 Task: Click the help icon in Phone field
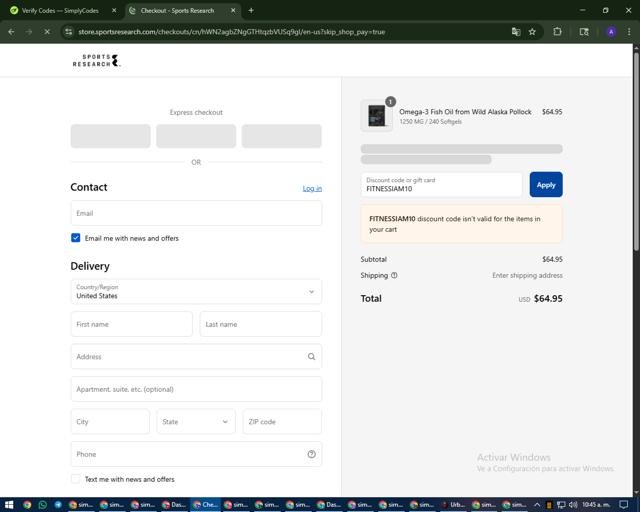311,454
